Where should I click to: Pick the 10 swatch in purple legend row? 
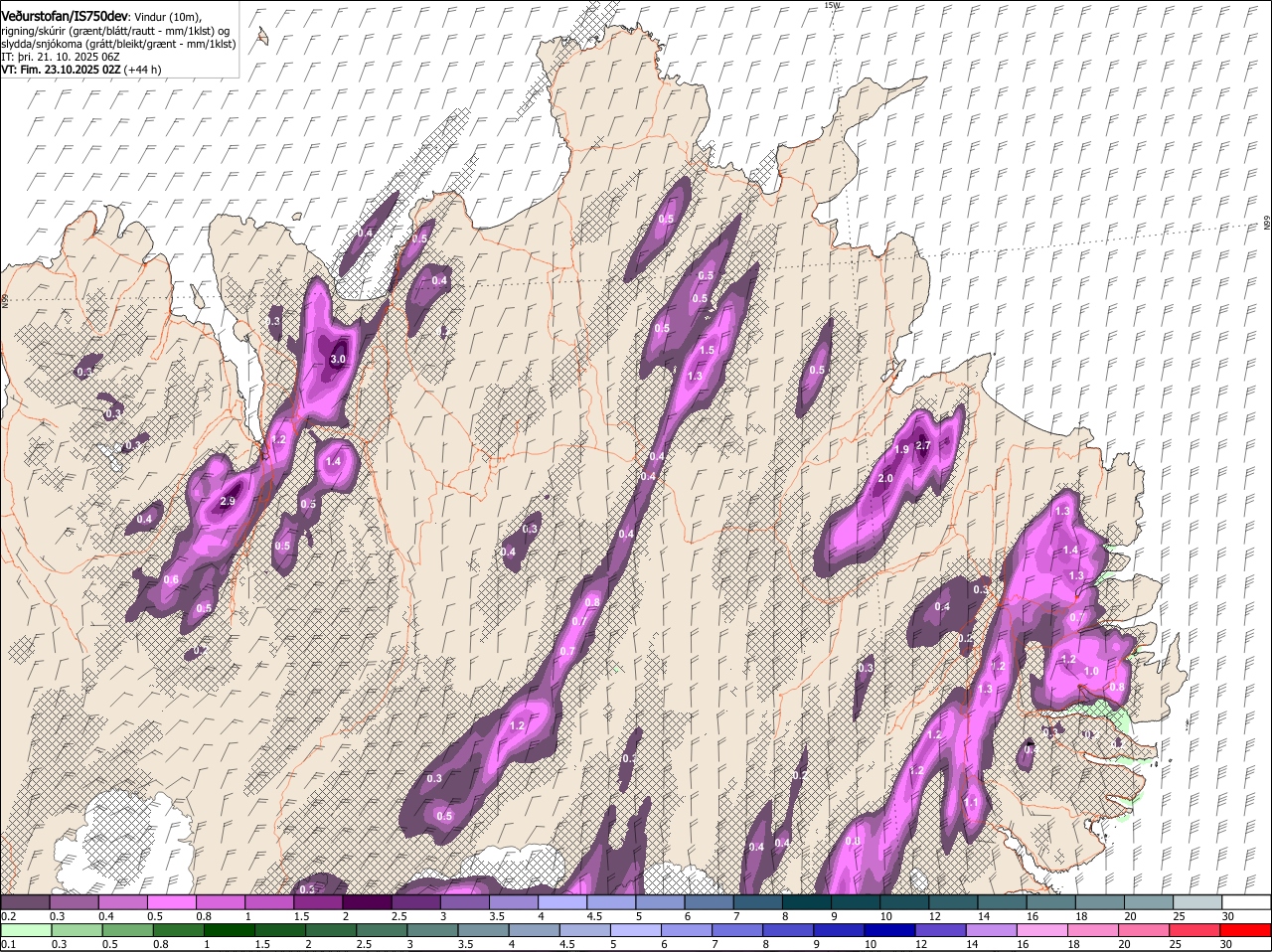[904, 901]
